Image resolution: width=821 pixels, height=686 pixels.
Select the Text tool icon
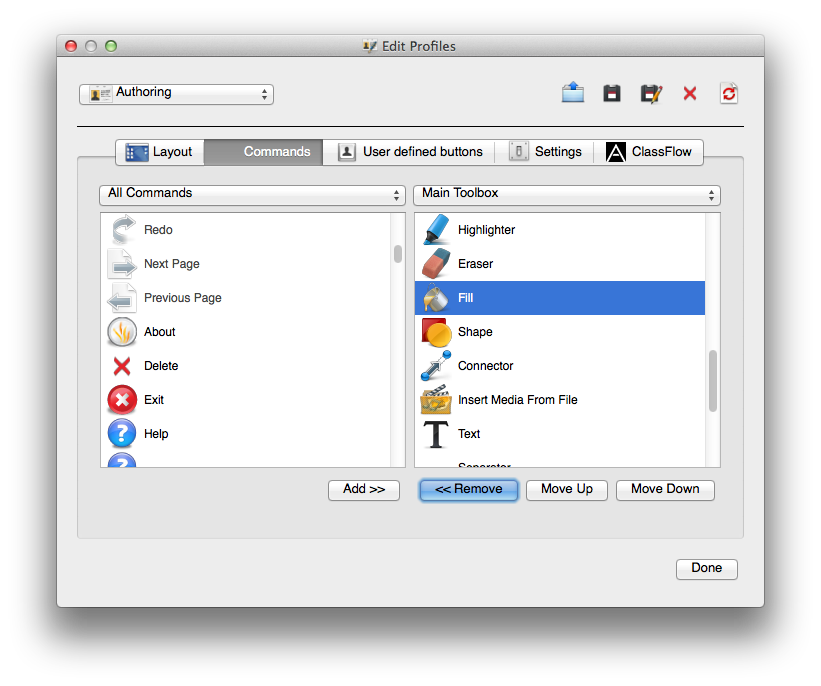437,434
